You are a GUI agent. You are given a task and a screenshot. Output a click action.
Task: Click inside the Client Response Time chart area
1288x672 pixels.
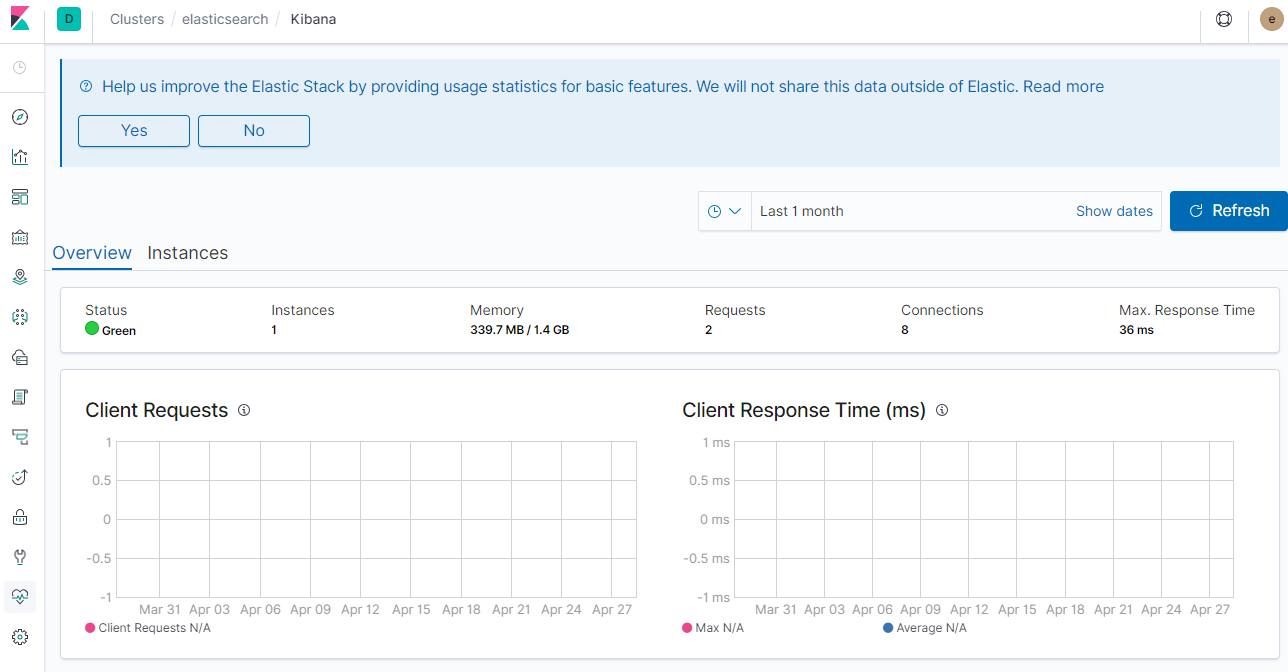point(984,519)
